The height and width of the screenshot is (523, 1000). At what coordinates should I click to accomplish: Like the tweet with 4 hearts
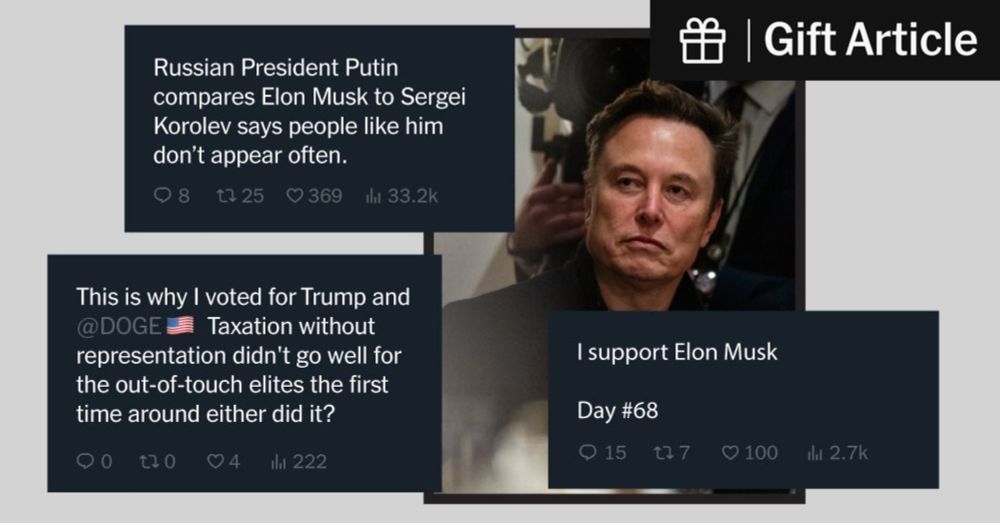(x=216, y=461)
